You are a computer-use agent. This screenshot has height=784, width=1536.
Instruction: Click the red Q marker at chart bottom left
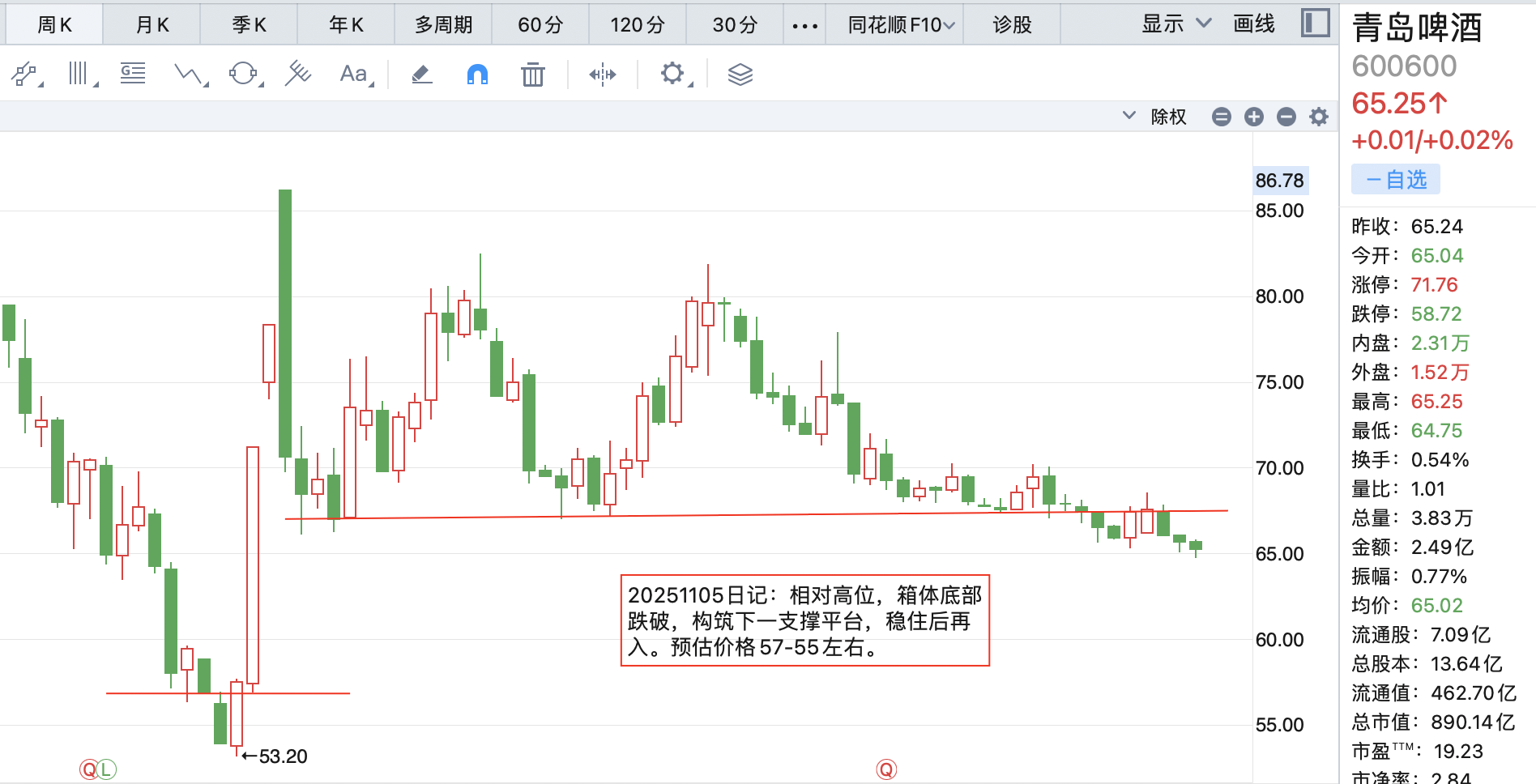[x=88, y=769]
